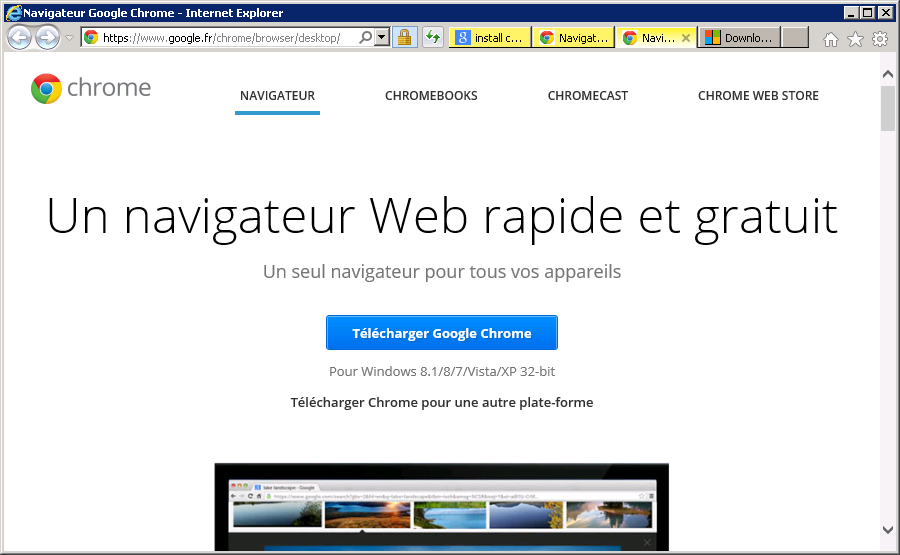Click the page favicon in address bar
Image resolution: width=900 pixels, height=555 pixels.
pos(91,38)
